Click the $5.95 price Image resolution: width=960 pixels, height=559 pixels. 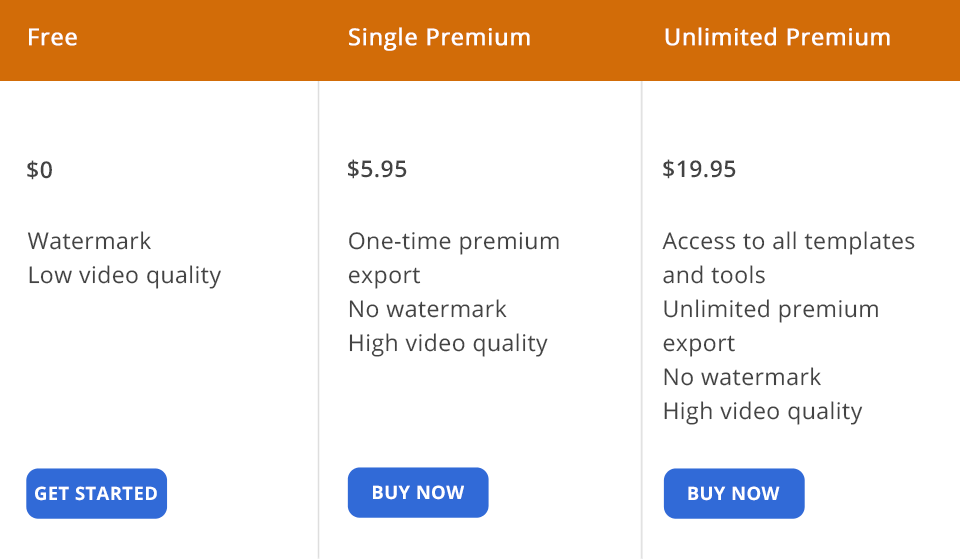pos(377,169)
